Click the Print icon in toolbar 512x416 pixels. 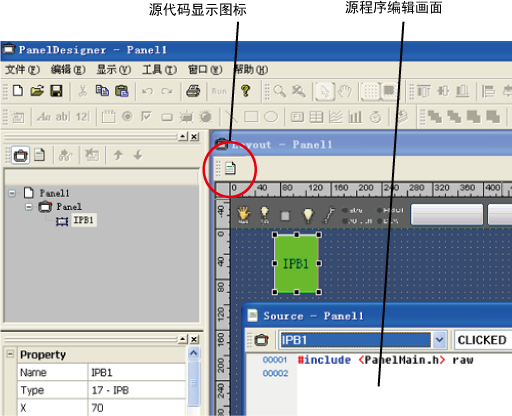point(193,91)
